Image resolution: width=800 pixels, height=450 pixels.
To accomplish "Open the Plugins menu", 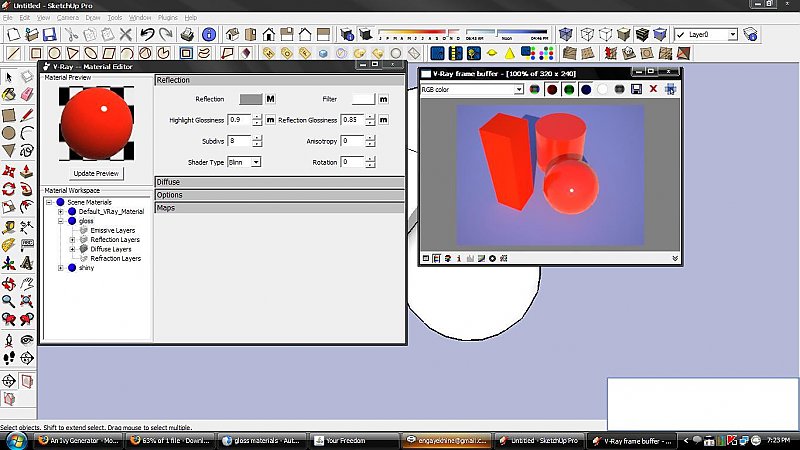I will tap(167, 17).
